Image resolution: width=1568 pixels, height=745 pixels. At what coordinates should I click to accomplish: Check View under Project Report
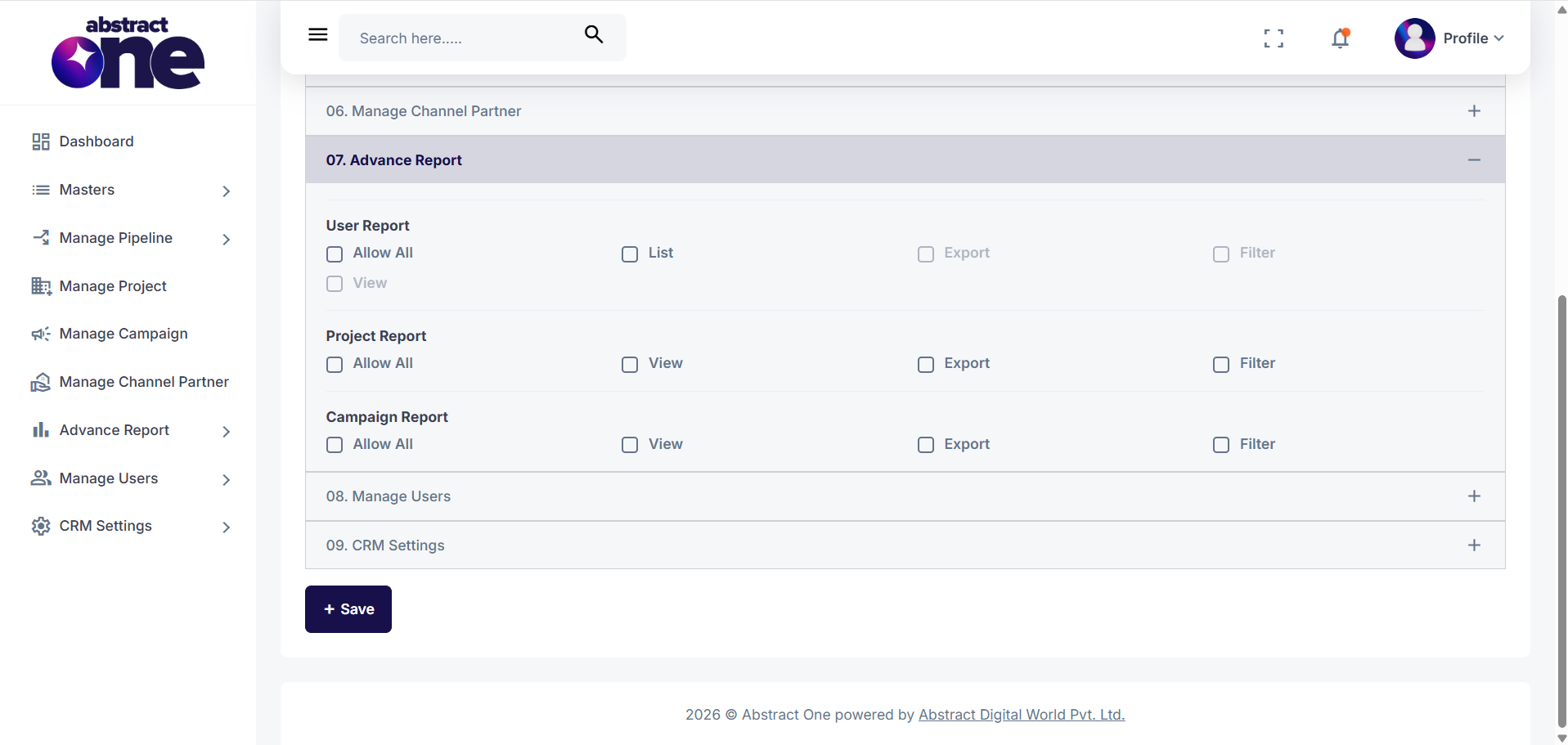point(630,365)
